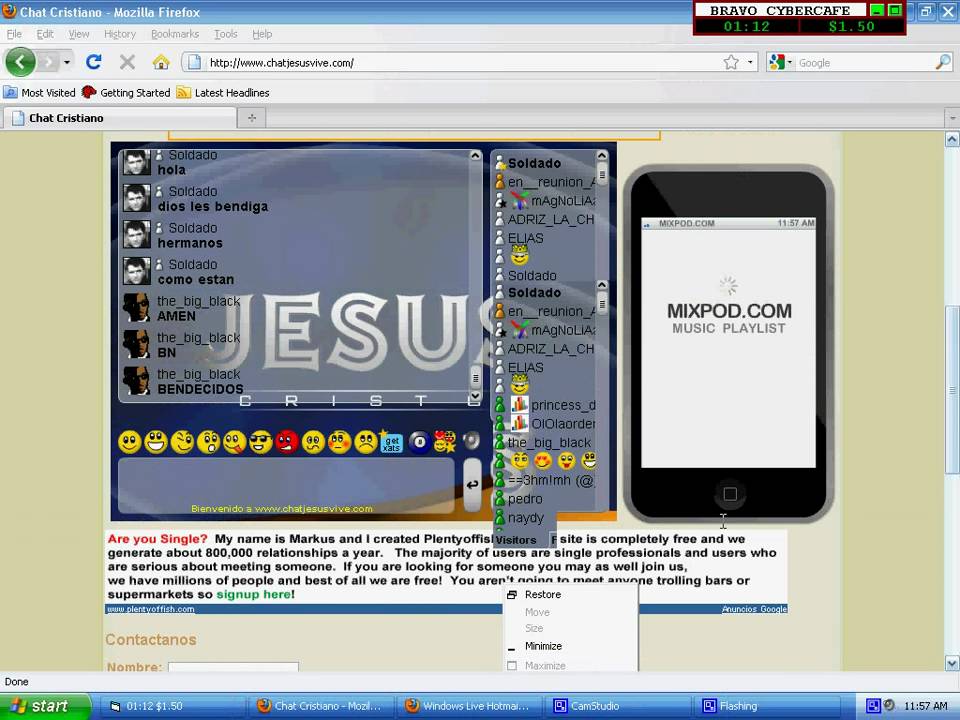Click the Stop loading X icon
This screenshot has width=960, height=720.
(127, 62)
